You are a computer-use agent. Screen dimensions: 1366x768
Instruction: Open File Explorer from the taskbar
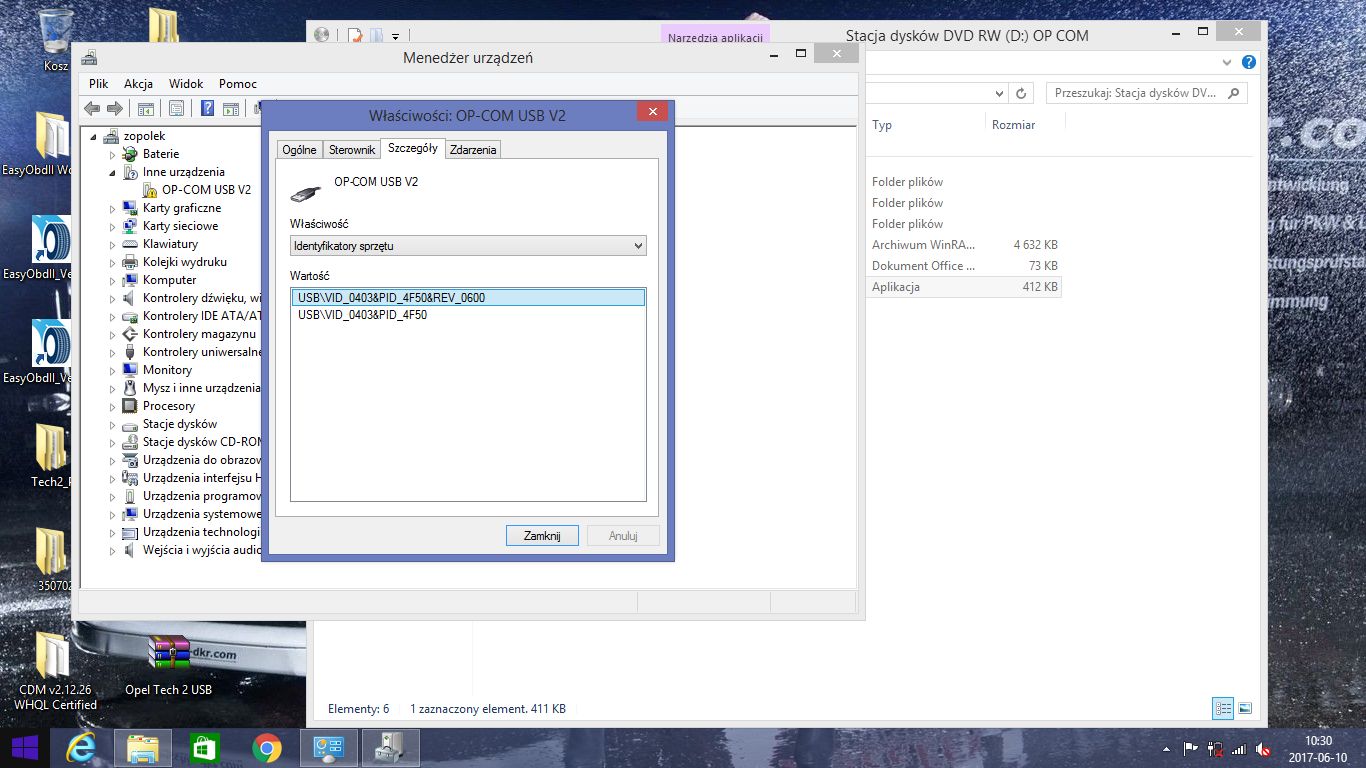pyautogui.click(x=143, y=748)
